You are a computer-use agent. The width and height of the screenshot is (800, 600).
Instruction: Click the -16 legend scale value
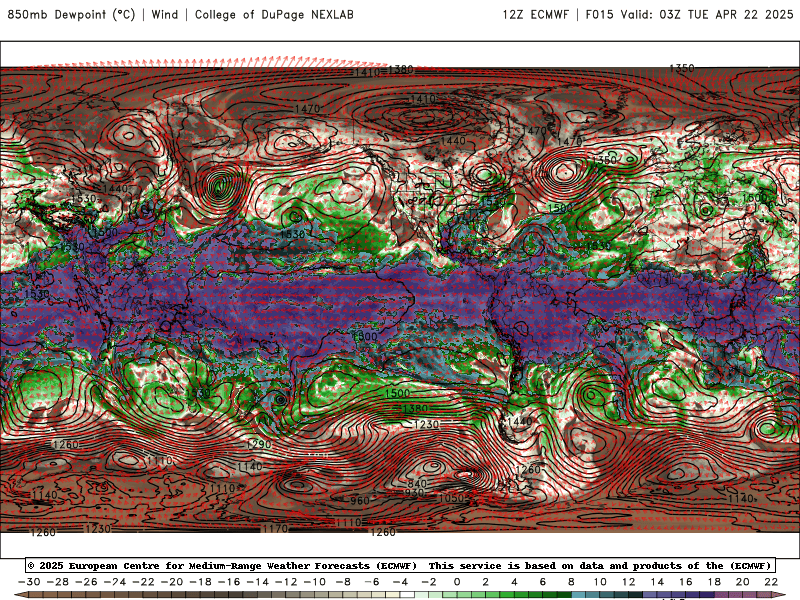point(229,582)
